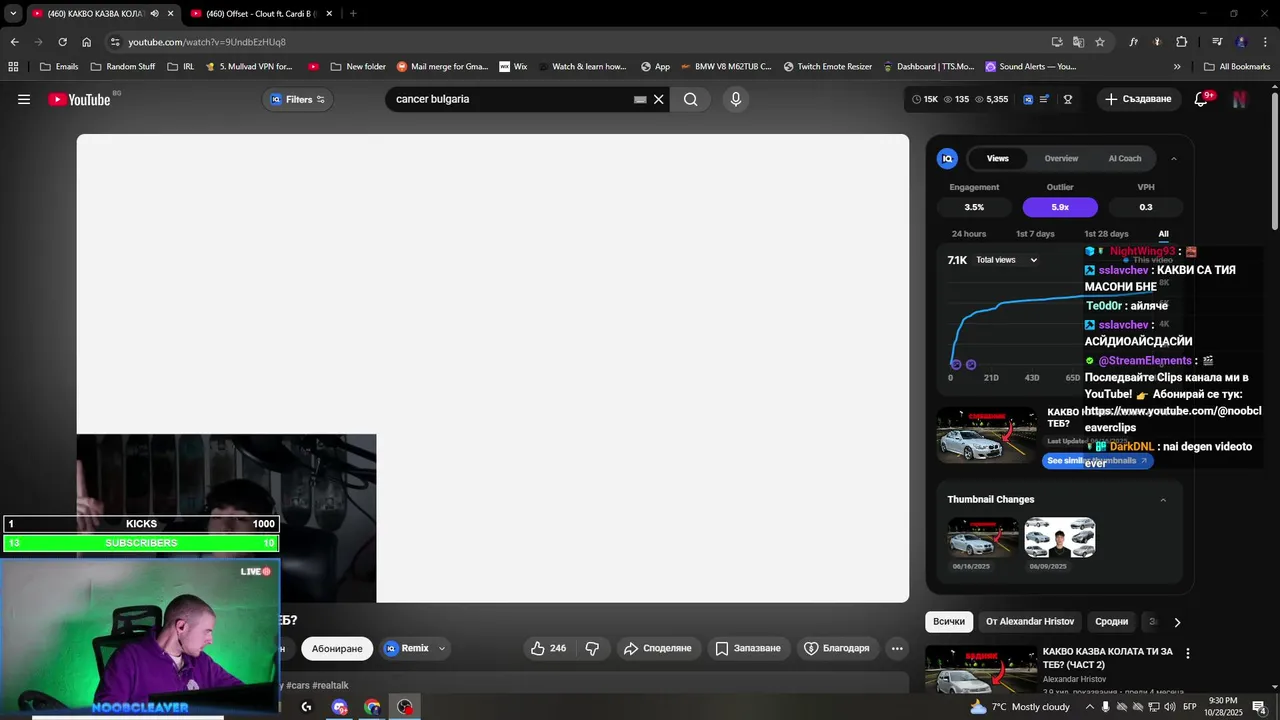Close the Offset - Clout browser tab
1280x720 pixels.
329,13
